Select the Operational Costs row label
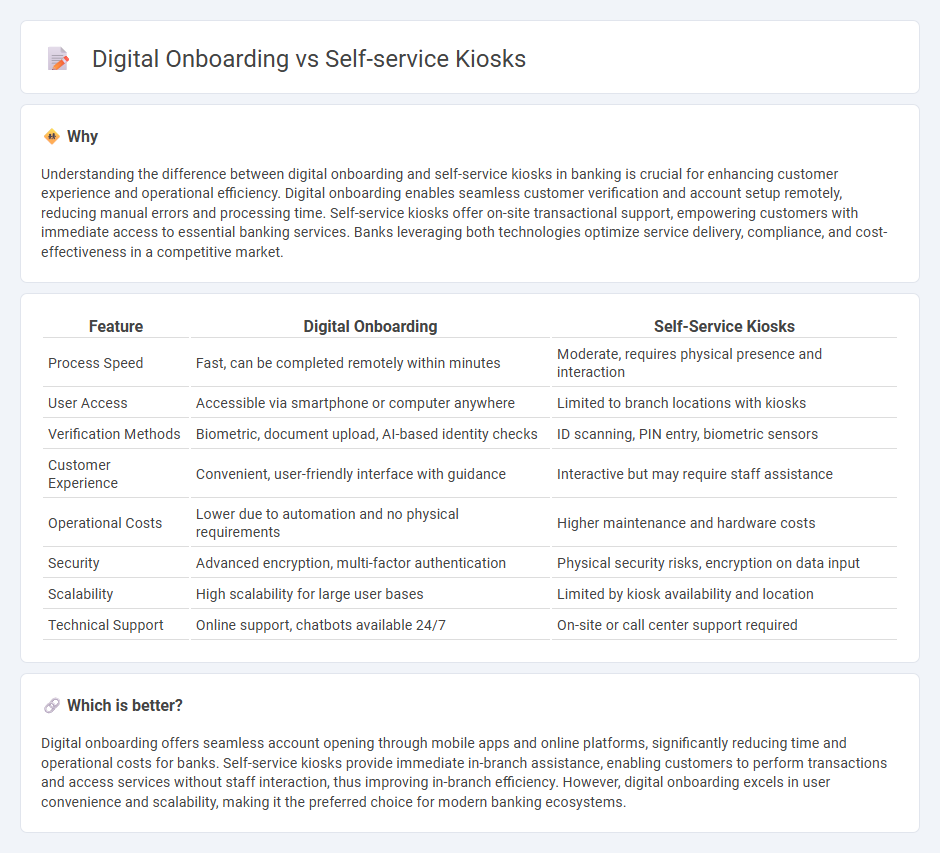 tap(105, 523)
